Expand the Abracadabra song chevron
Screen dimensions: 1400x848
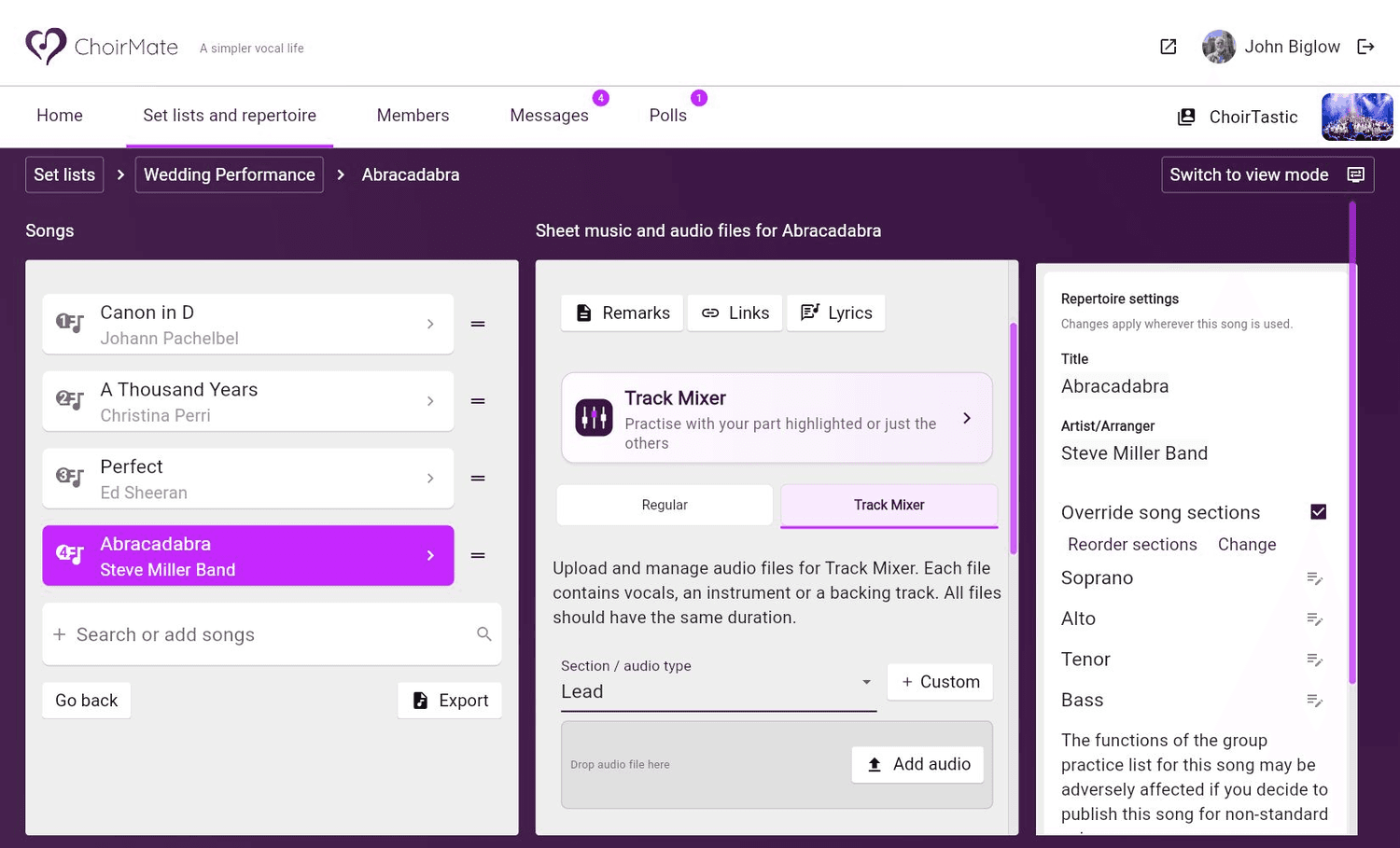[430, 556]
